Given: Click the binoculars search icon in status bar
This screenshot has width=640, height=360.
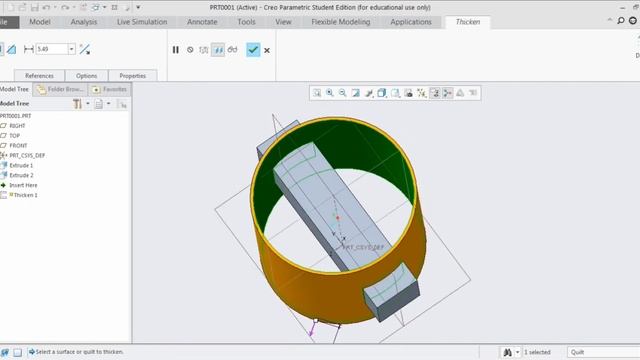Looking at the screenshot, I should [x=507, y=352].
